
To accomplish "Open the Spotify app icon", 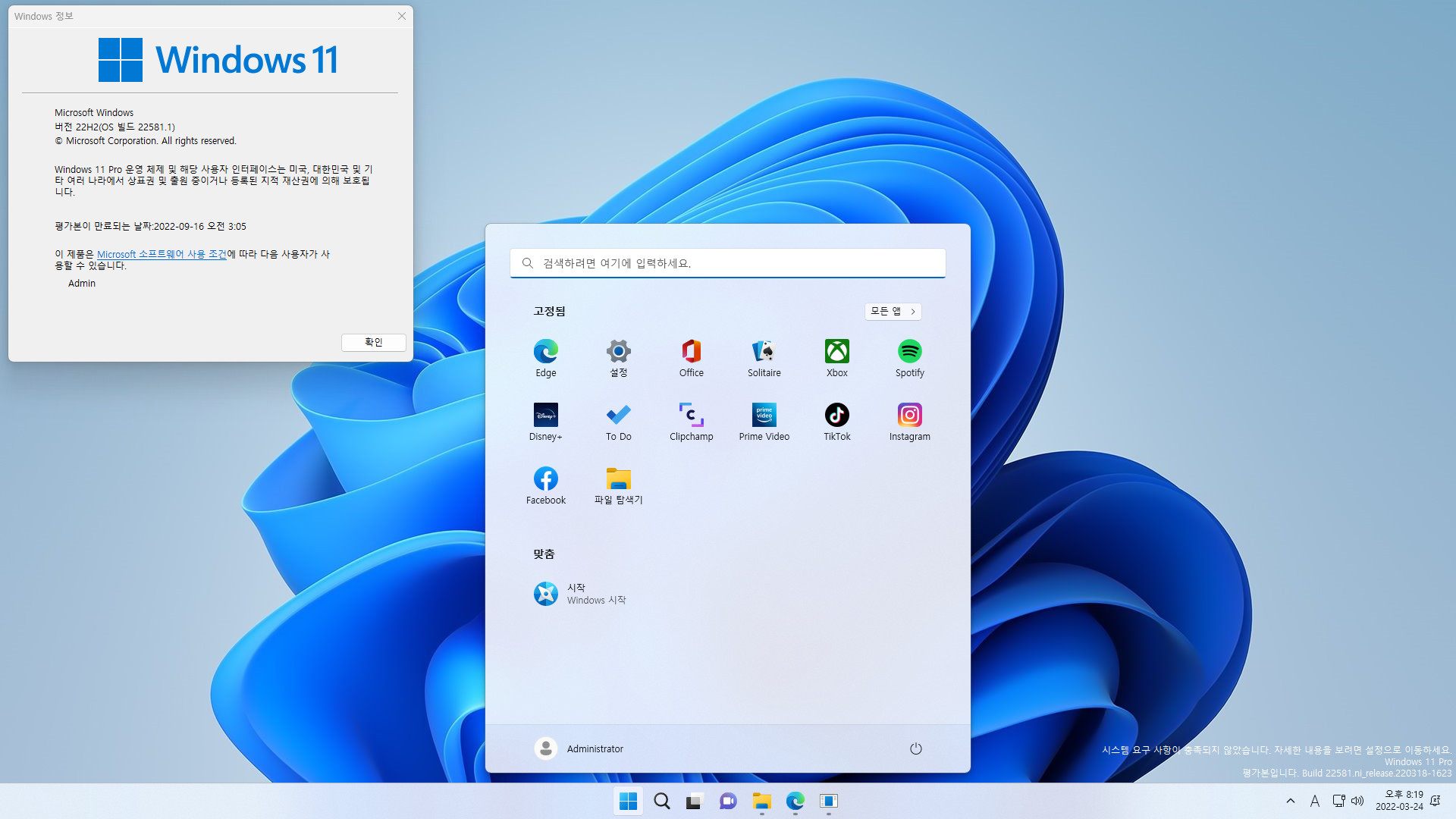I will (909, 357).
